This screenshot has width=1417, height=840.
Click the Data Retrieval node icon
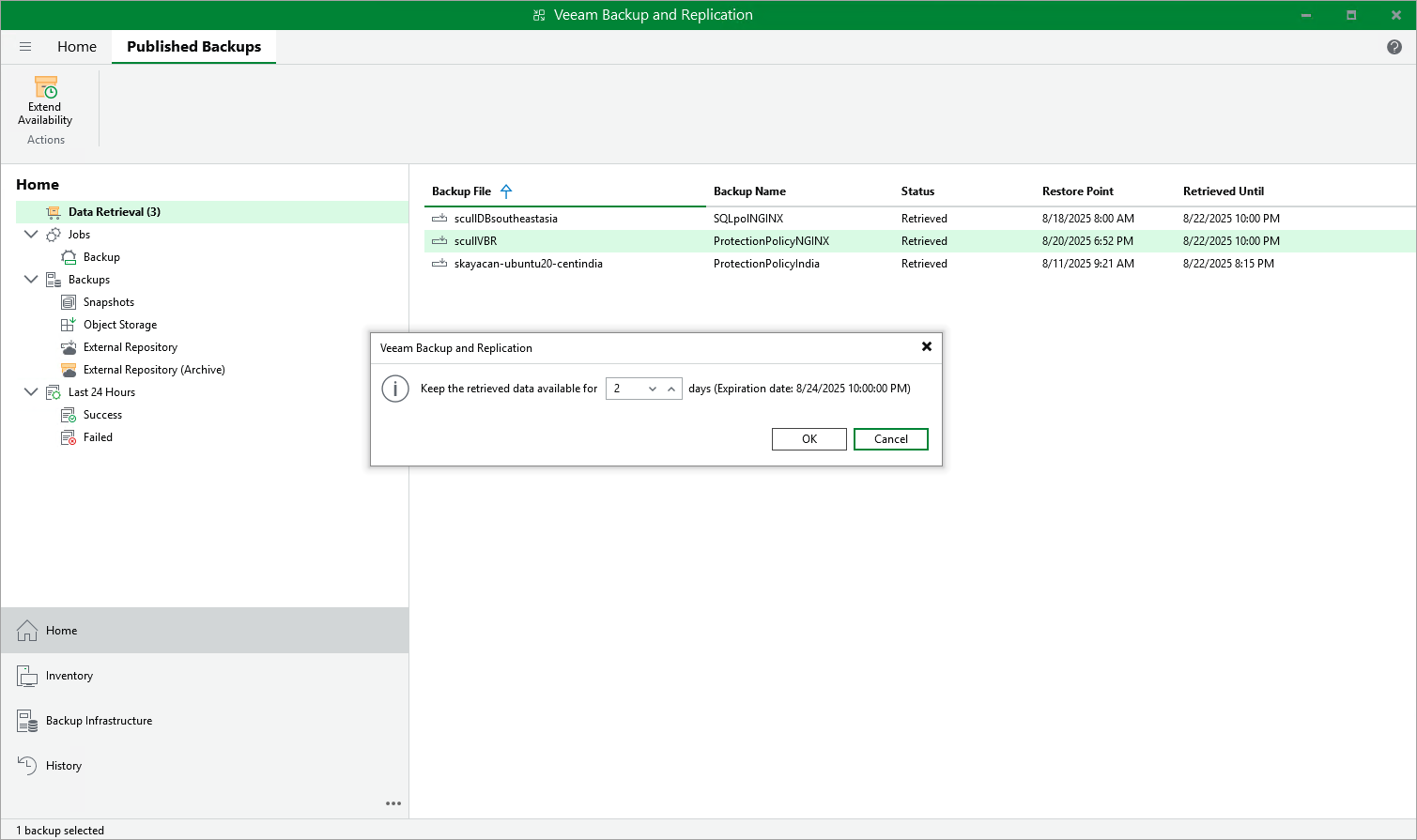click(x=54, y=212)
